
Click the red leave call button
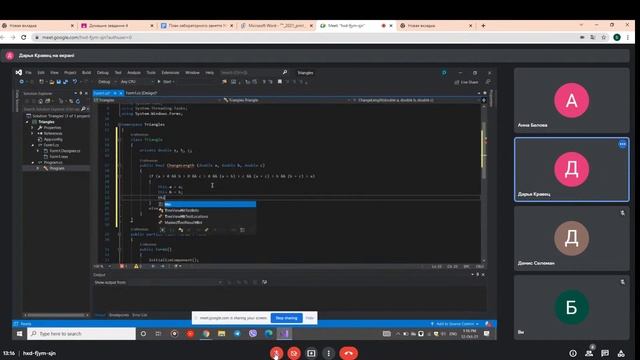tap(349, 353)
